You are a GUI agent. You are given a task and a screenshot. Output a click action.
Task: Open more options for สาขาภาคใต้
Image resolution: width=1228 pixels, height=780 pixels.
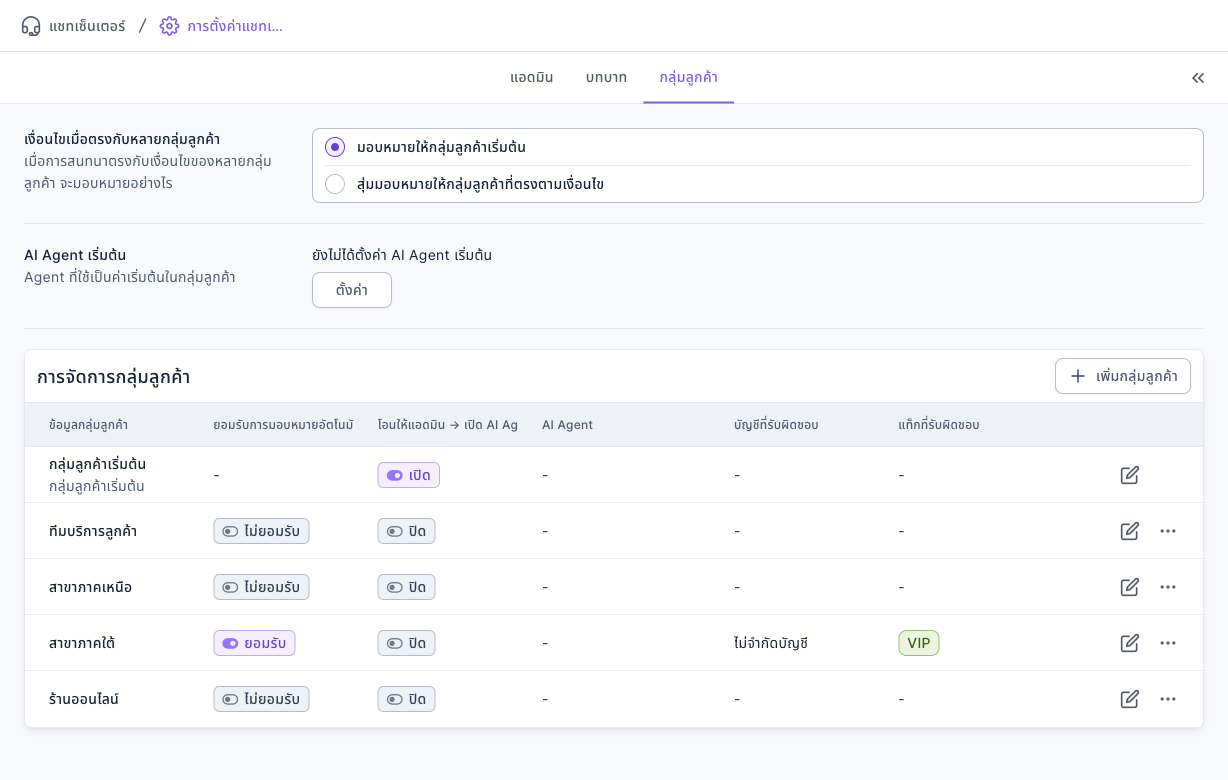click(x=1168, y=643)
